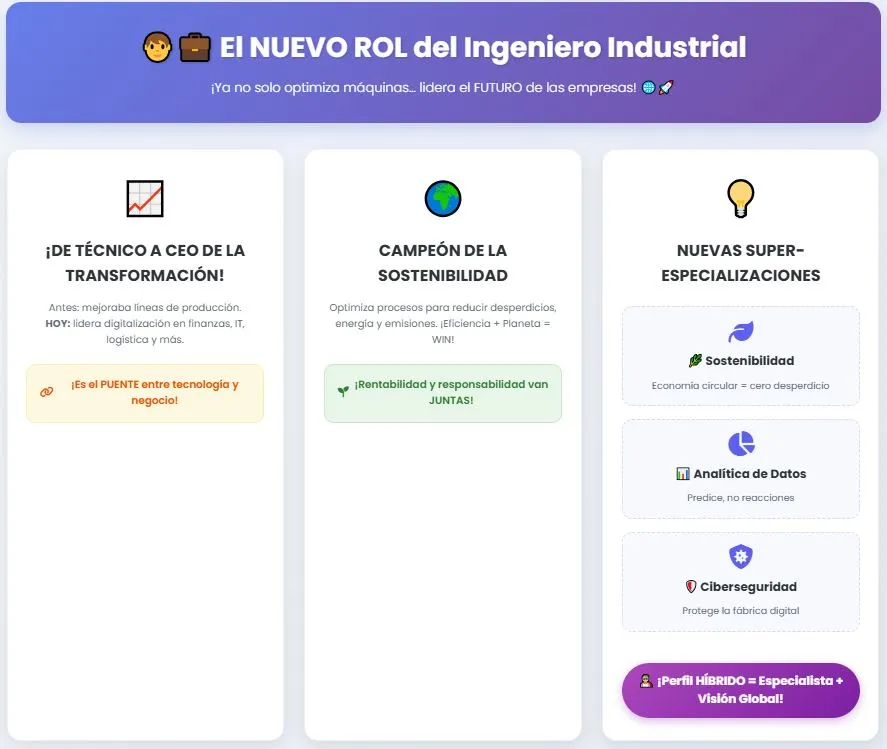Click the globe emoji in subtitle
The image size is (887, 749).
pyautogui.click(x=649, y=88)
